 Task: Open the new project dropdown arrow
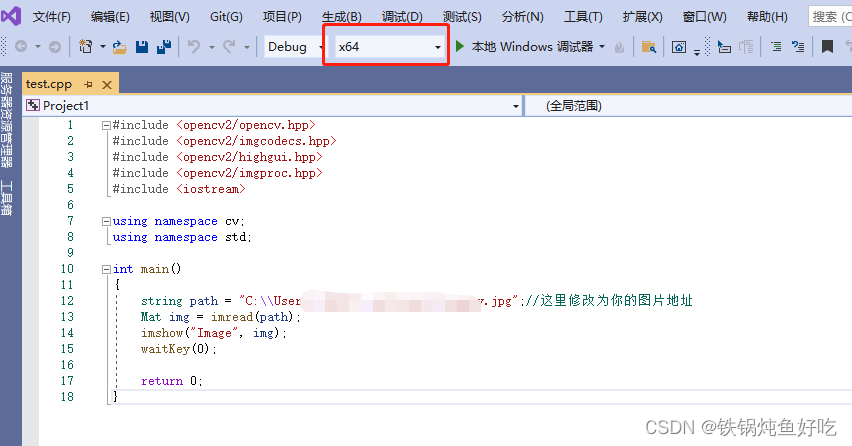coord(103,47)
